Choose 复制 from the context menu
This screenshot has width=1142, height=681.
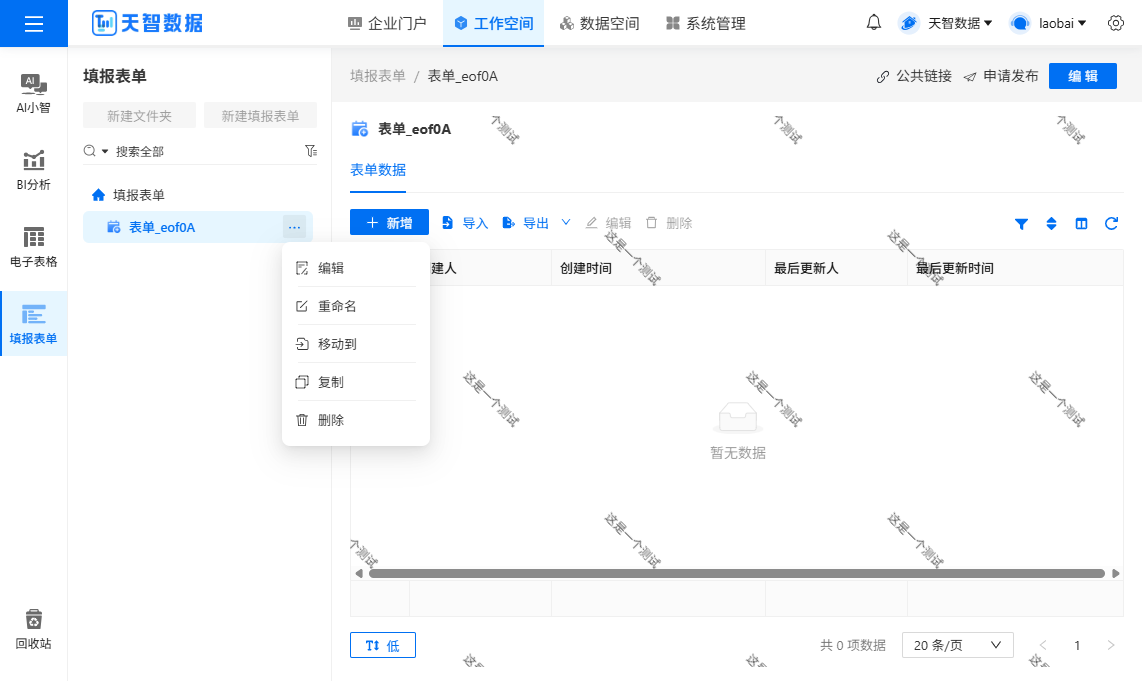355,382
